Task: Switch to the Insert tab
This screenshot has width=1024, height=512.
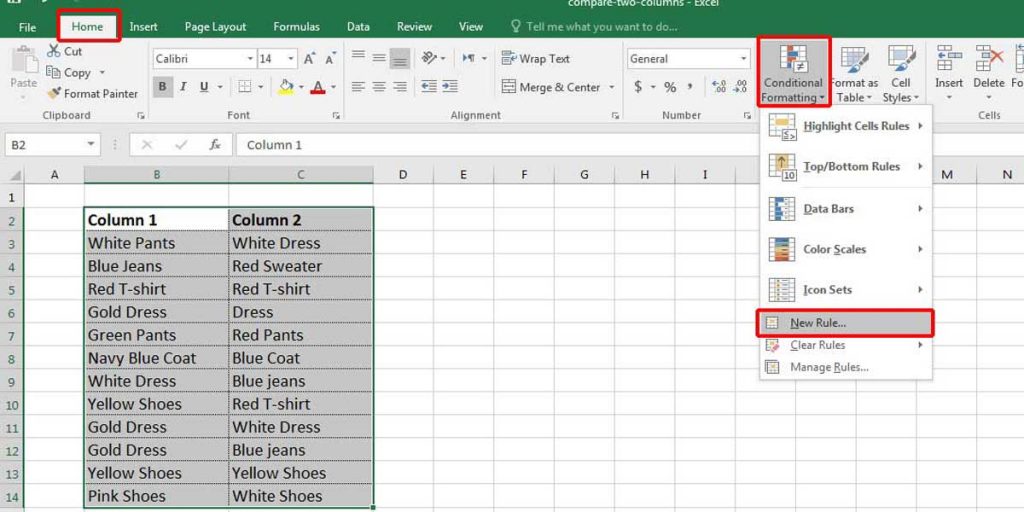Action: [143, 27]
